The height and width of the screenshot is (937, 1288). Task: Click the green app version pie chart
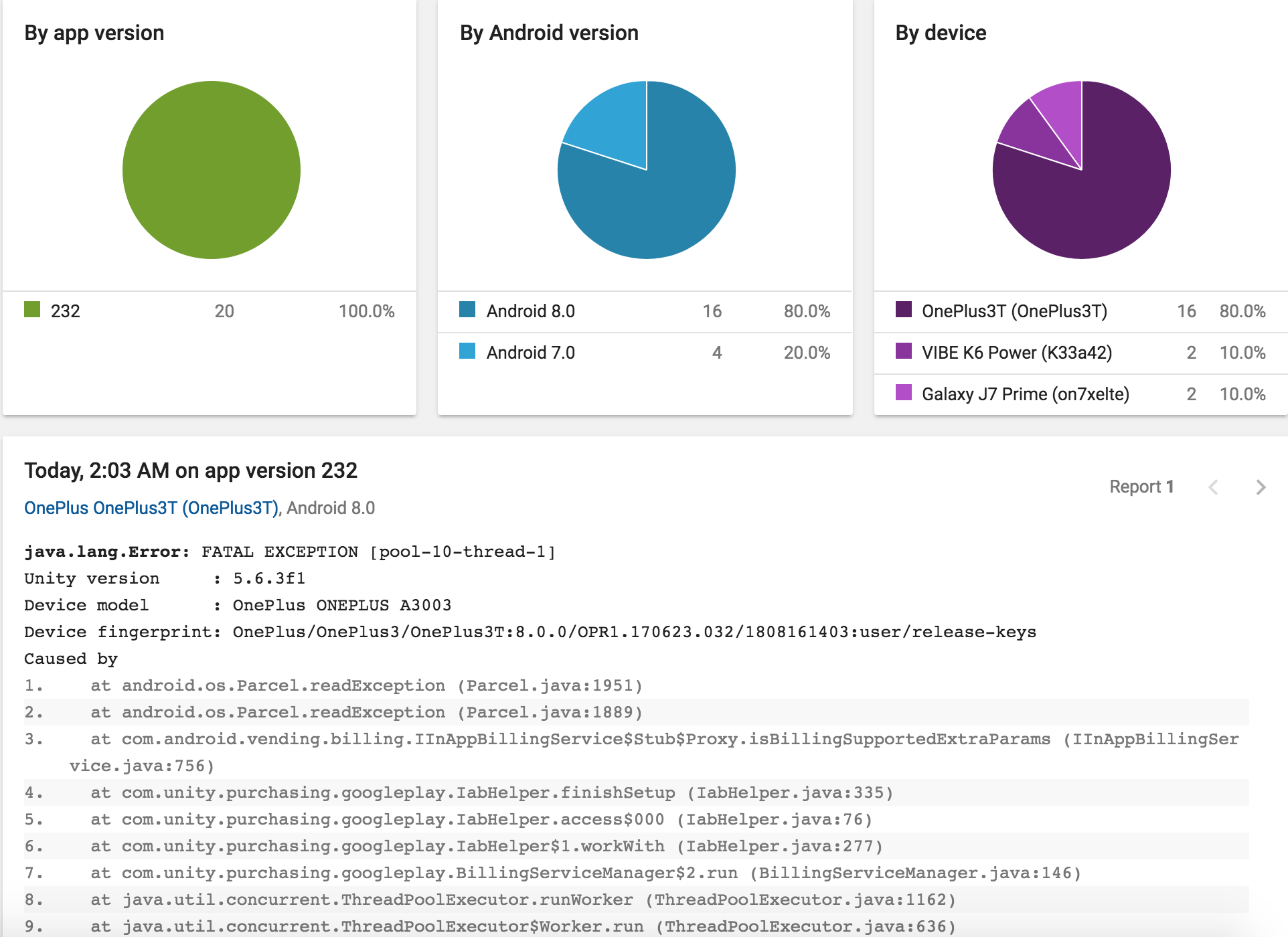click(x=212, y=170)
